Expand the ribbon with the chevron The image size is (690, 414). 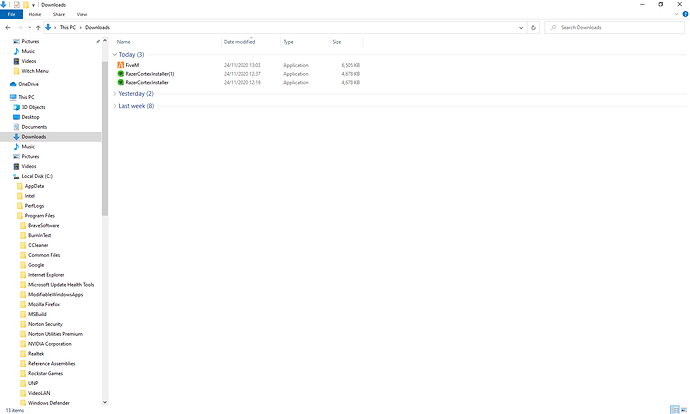click(x=676, y=14)
